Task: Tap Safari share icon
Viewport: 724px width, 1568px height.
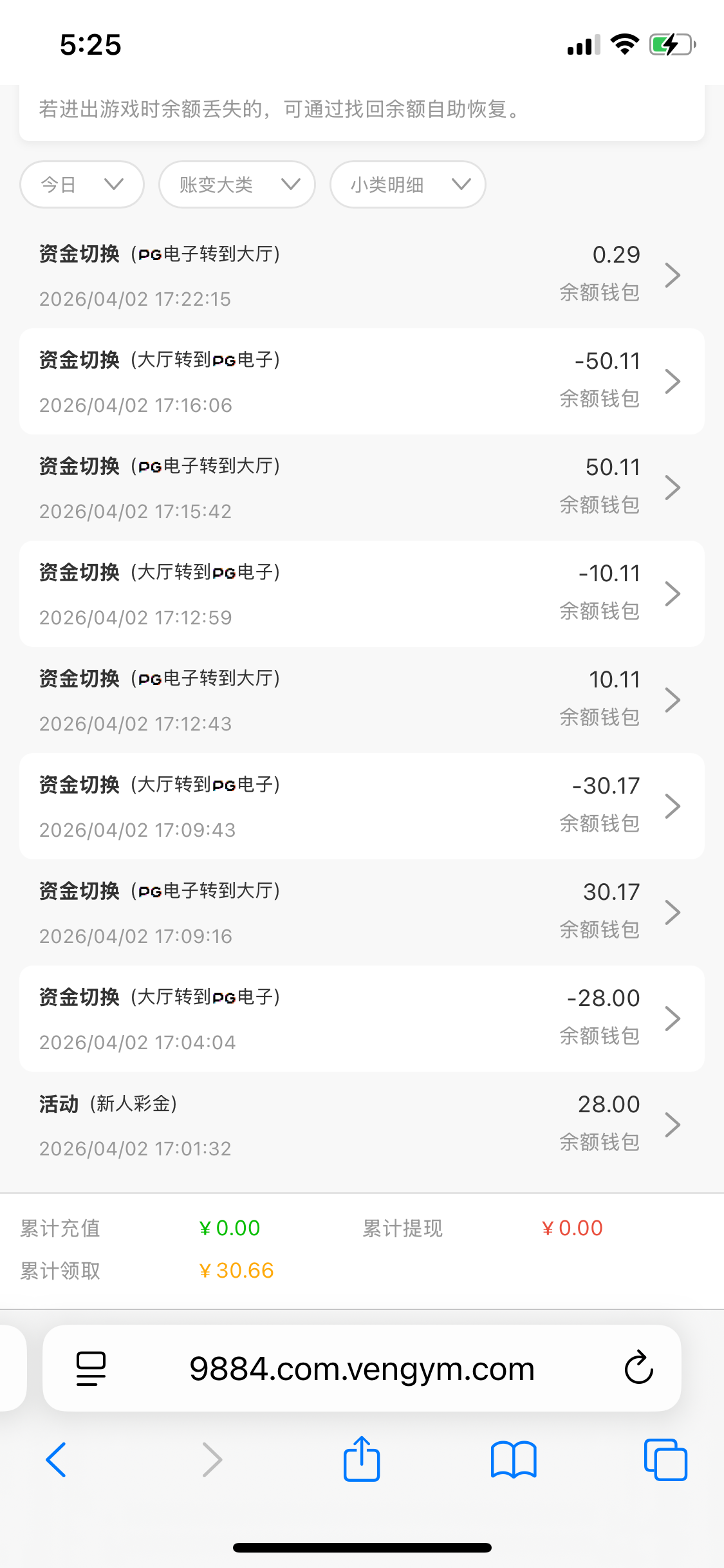Action: coord(362,1459)
